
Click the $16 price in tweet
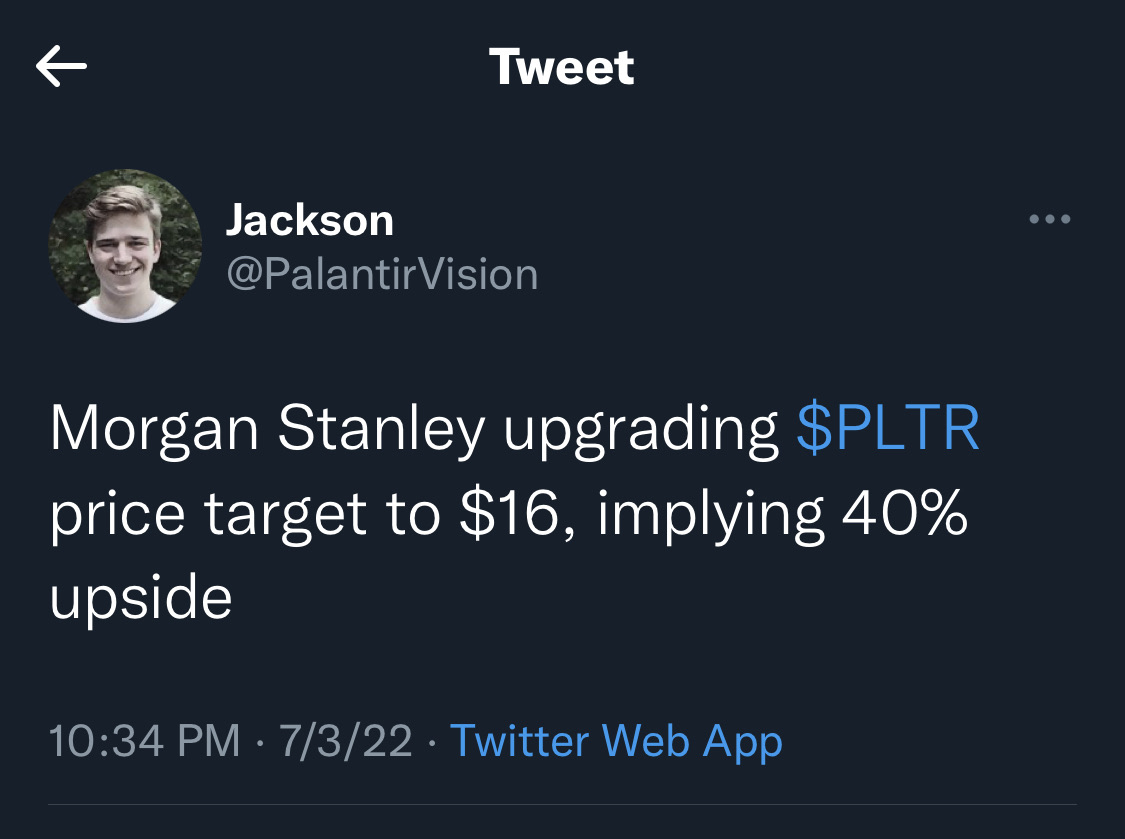pyautogui.click(x=511, y=514)
